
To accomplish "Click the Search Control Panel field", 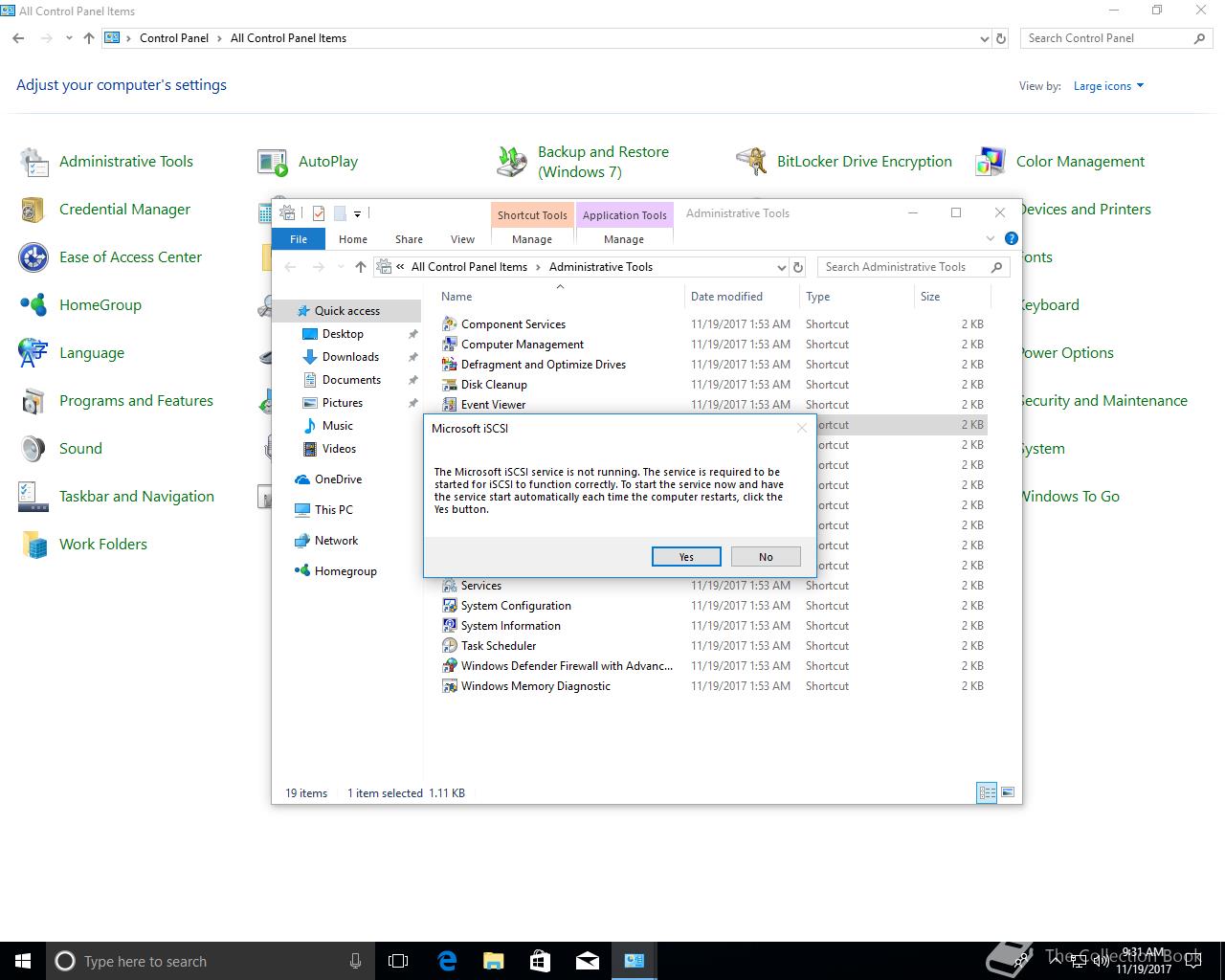I will click(x=1116, y=38).
